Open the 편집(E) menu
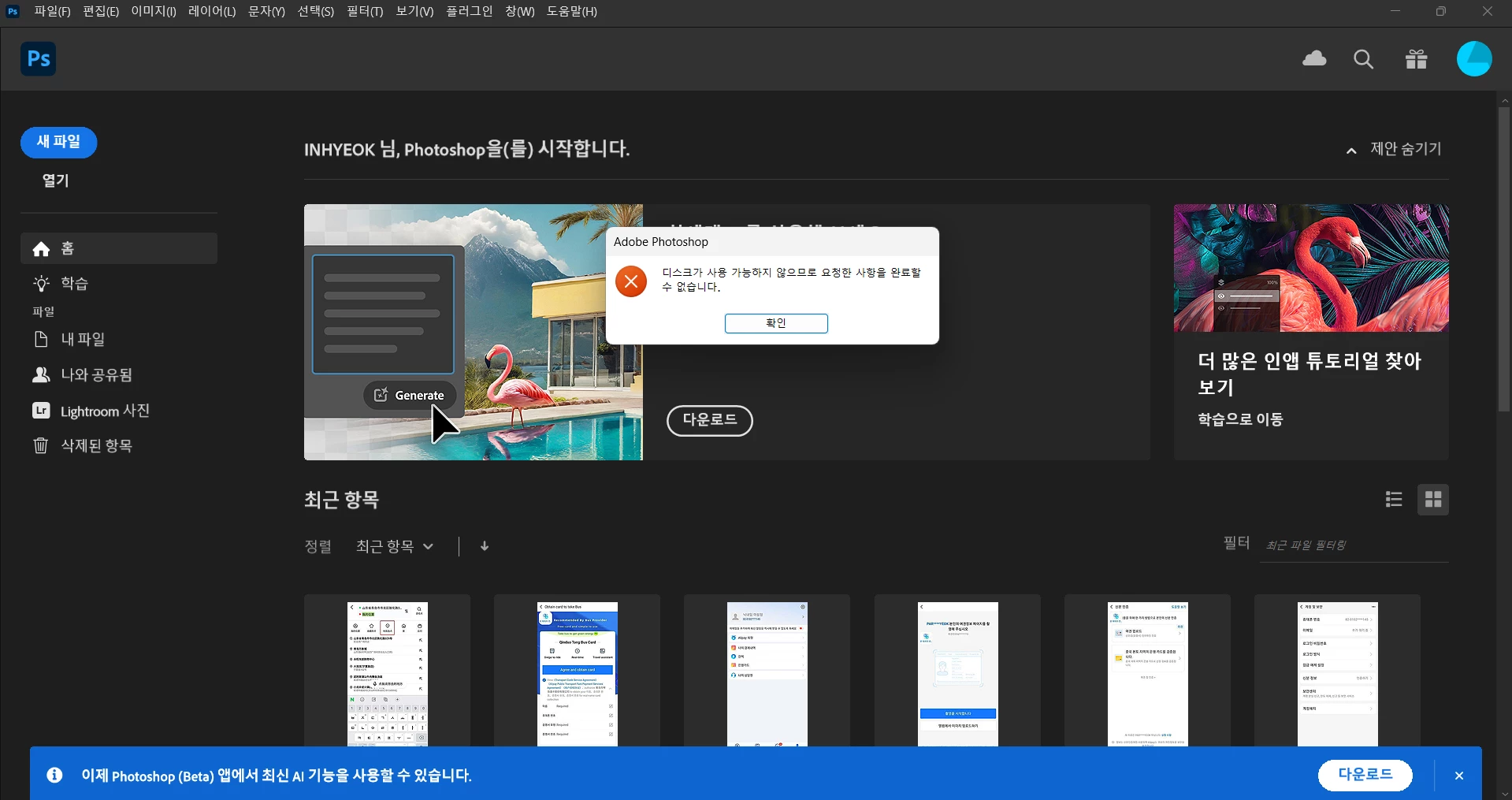 click(x=101, y=11)
